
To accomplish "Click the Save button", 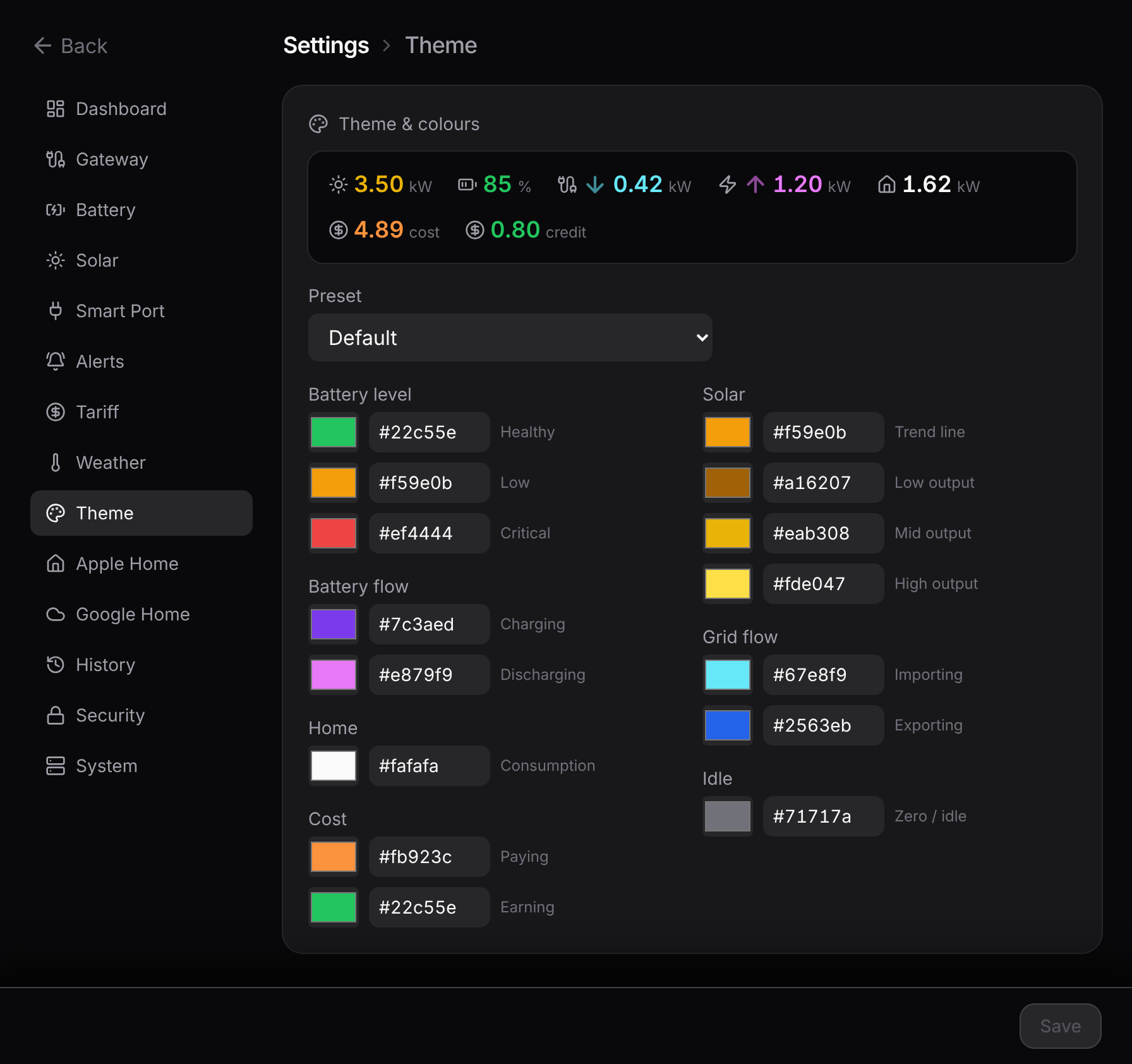I will tap(1061, 1026).
